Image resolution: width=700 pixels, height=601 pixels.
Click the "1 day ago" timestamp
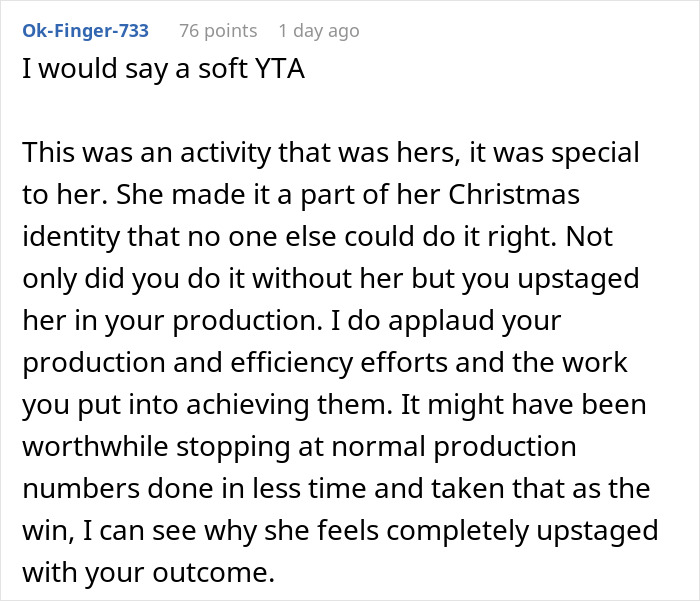tap(318, 31)
